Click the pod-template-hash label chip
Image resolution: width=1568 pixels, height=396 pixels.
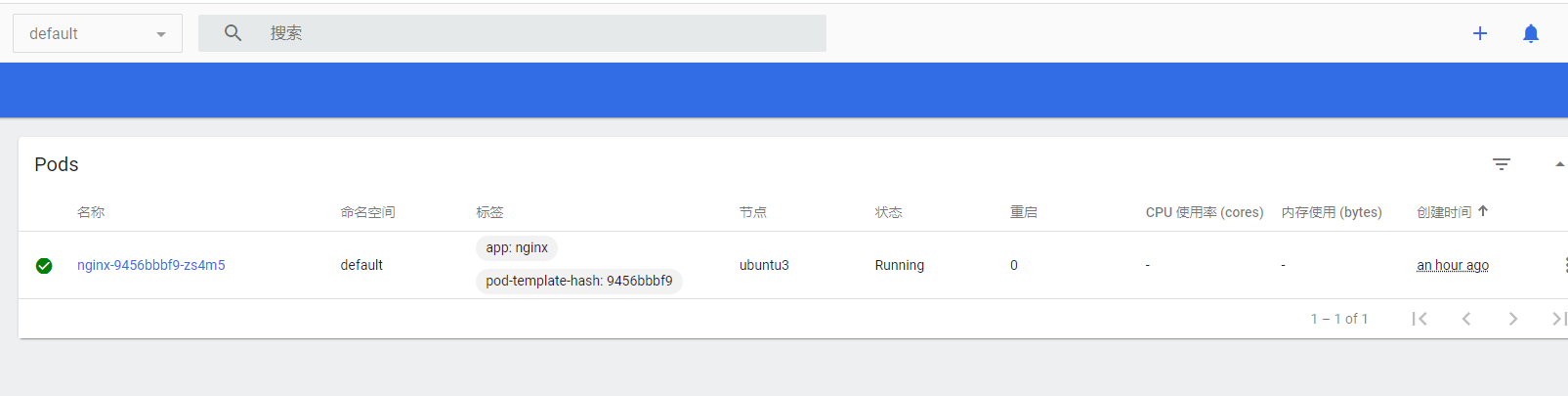tap(579, 281)
